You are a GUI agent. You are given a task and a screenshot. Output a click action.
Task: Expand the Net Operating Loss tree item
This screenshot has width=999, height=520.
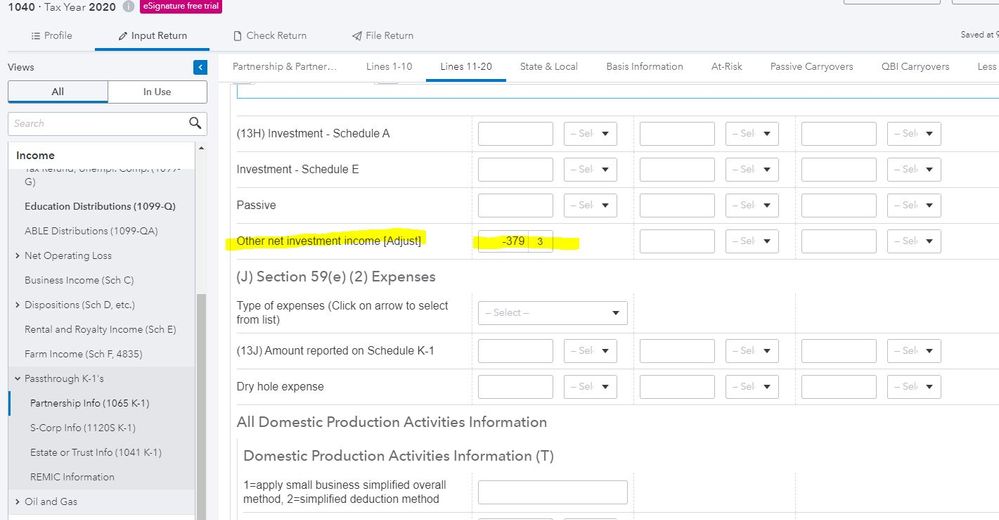(18, 256)
